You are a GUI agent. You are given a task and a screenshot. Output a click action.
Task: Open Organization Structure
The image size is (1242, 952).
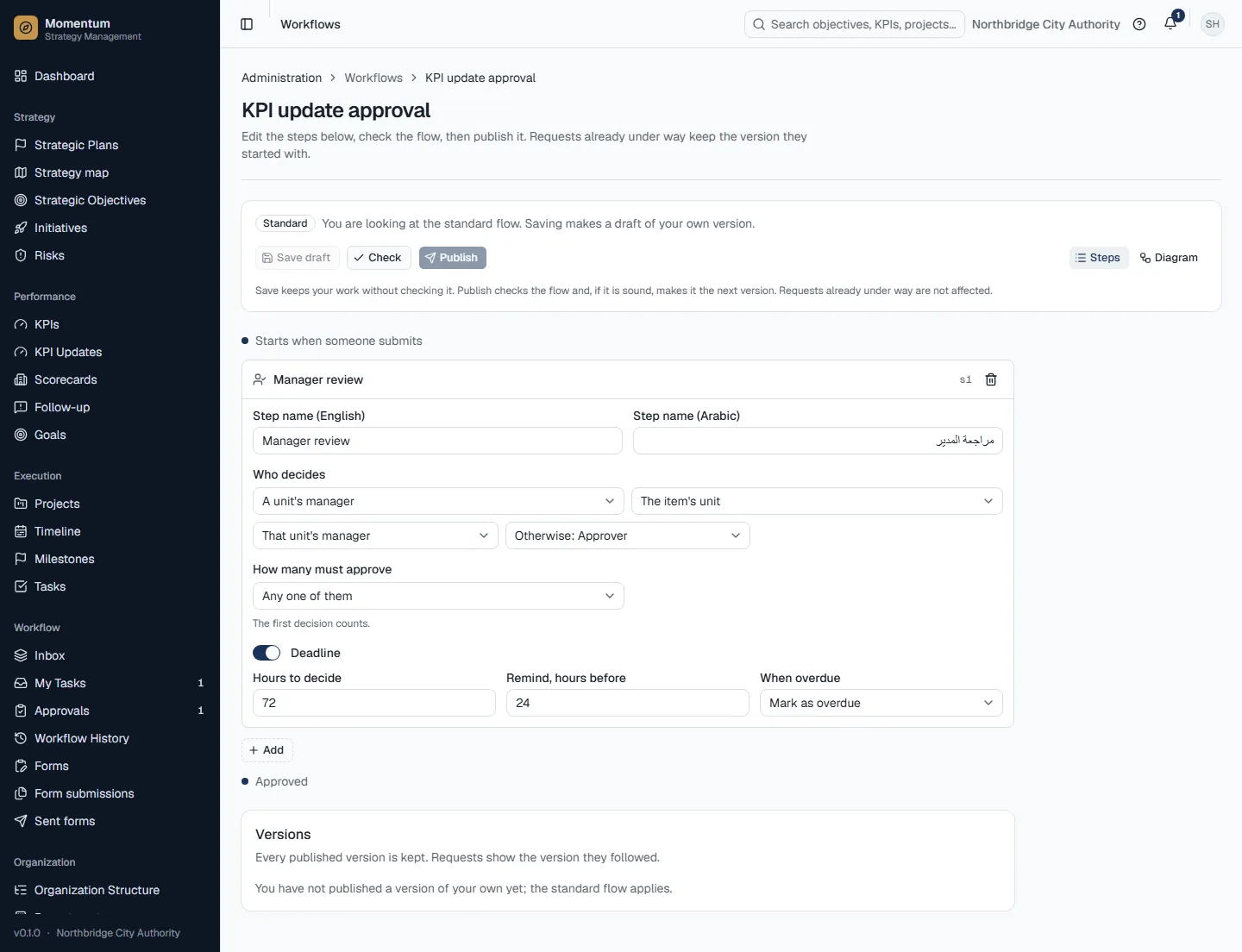(110, 890)
